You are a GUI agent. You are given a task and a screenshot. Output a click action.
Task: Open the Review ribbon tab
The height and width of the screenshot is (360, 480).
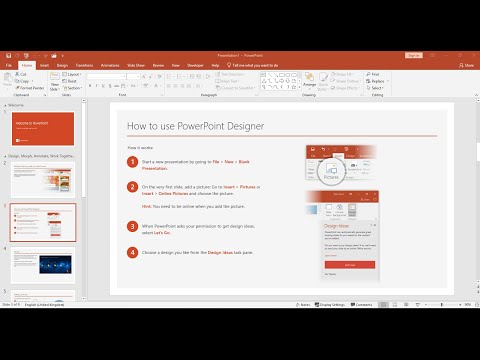click(x=158, y=65)
